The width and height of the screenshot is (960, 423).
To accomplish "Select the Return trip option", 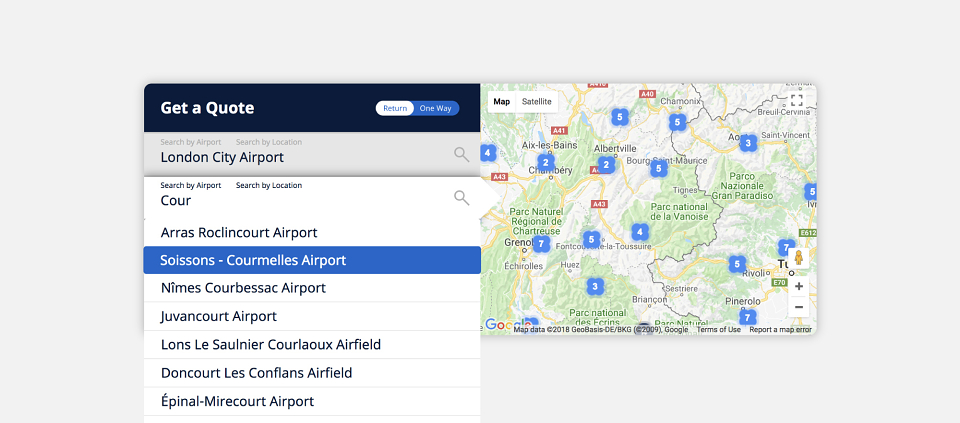I will pos(395,108).
